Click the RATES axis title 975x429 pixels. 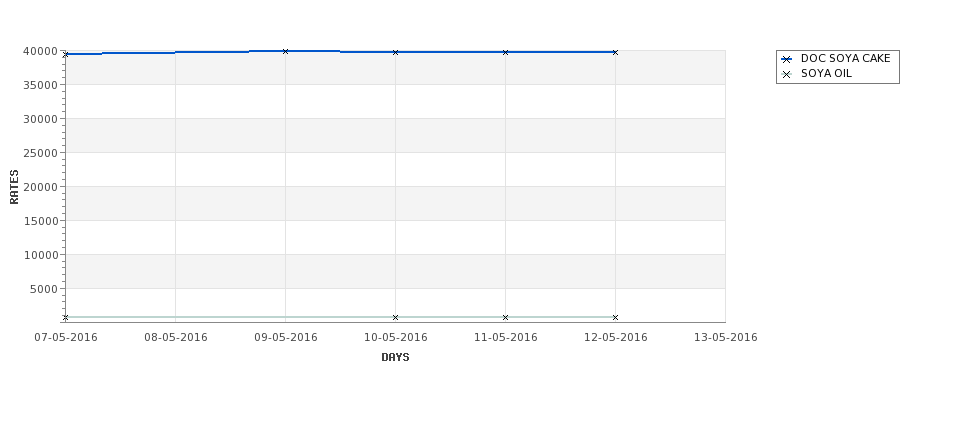[14, 187]
